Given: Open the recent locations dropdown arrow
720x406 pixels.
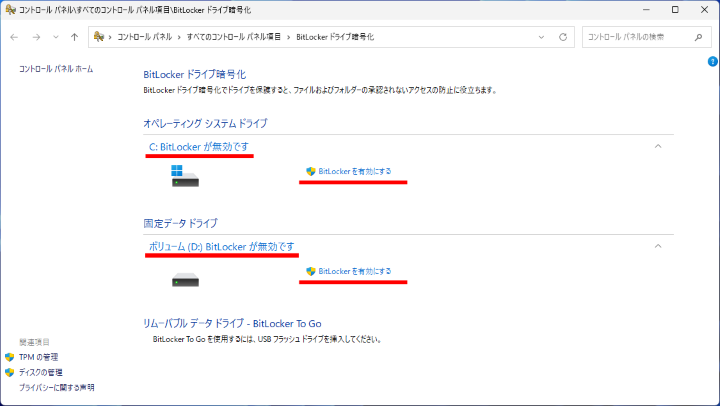Looking at the screenshot, I should click(56, 37).
